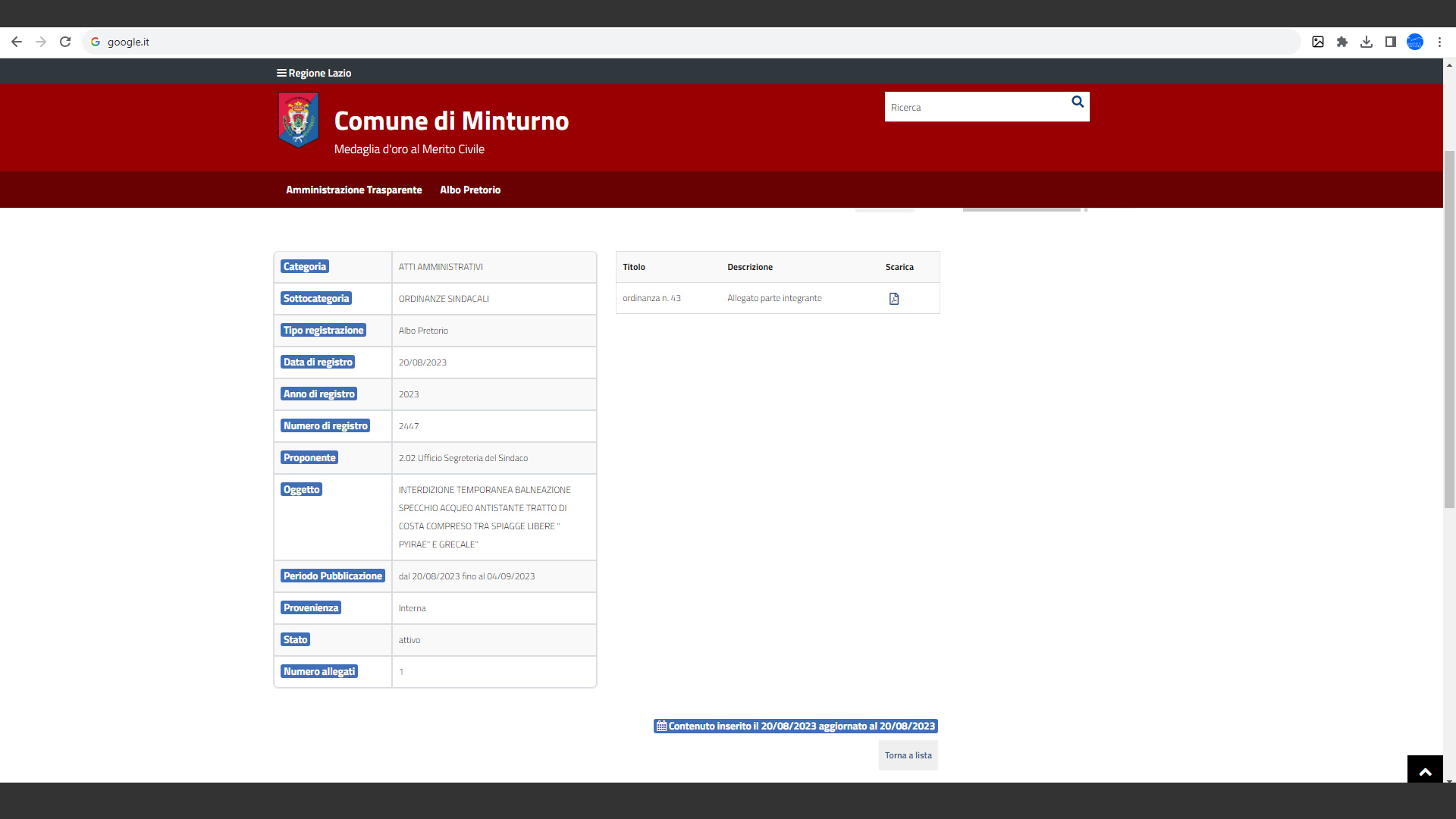Click the Comune di Minturno title link
Image resolution: width=1456 pixels, height=819 pixels.
pos(451,121)
